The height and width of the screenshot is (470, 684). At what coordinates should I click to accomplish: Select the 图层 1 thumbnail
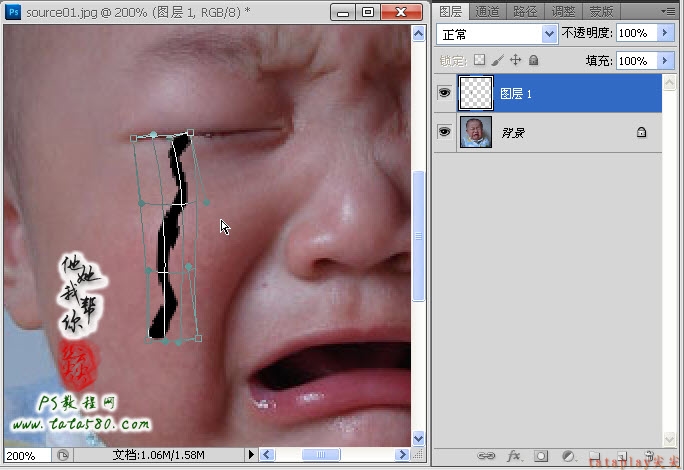point(475,93)
